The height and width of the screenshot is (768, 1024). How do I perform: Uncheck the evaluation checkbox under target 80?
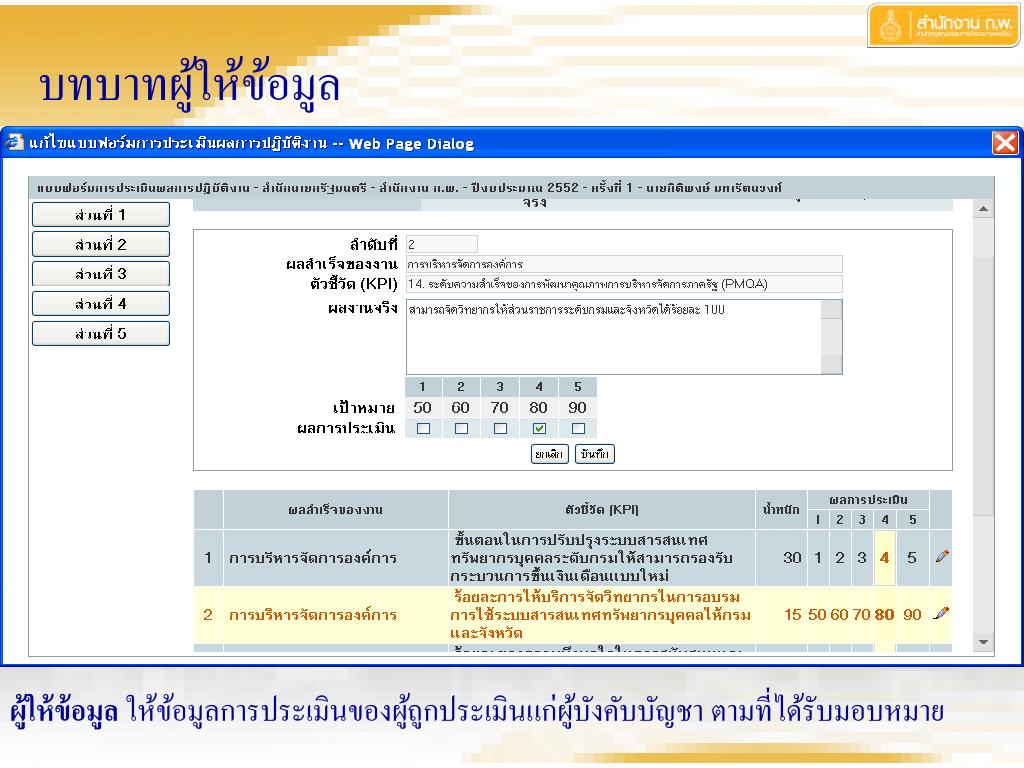[x=539, y=429]
